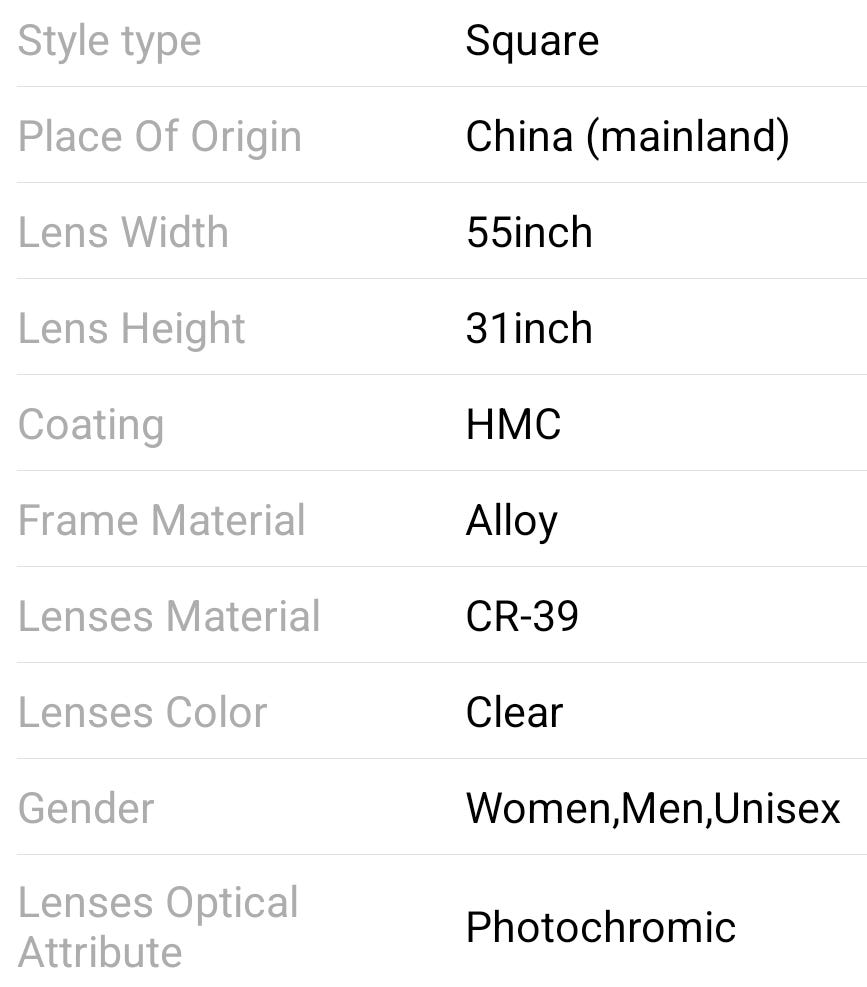Select the "55inch" lens width value
The height and width of the screenshot is (987, 867).
529,233
